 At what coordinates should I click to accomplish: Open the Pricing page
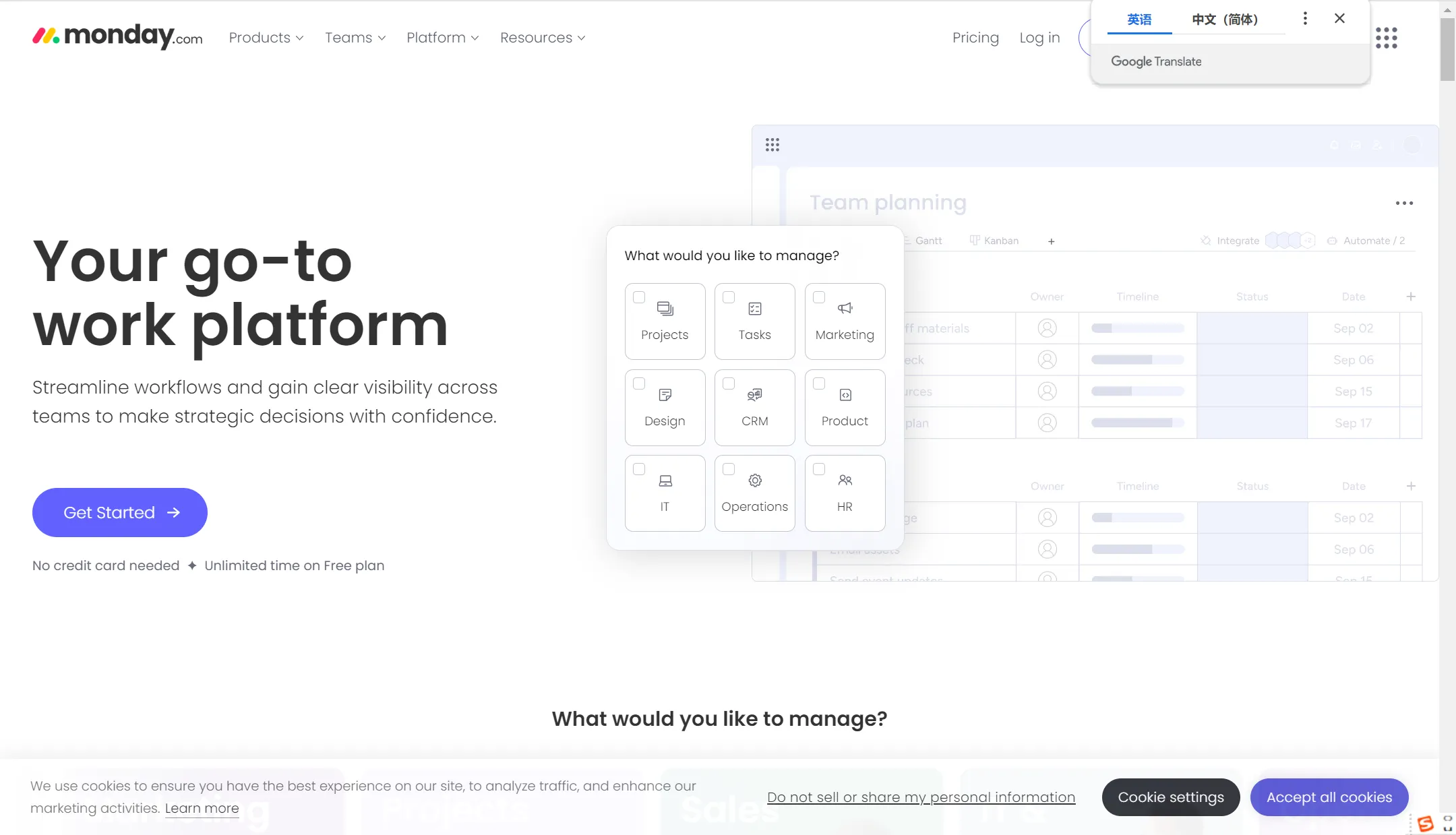click(975, 38)
